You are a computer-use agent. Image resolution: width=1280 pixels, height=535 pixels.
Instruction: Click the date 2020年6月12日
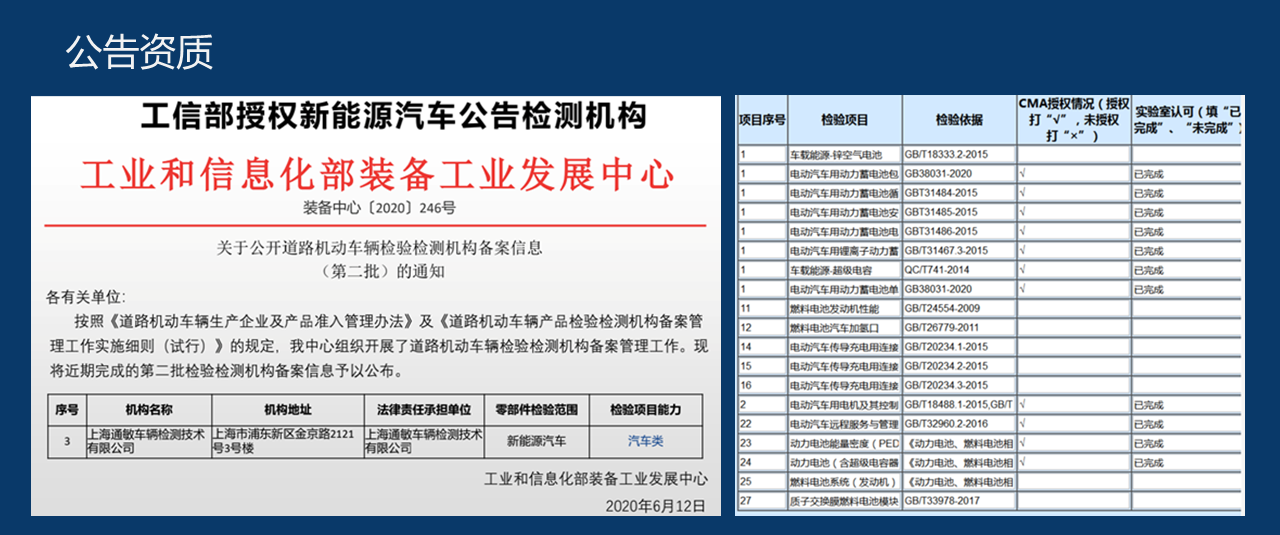tap(655, 506)
